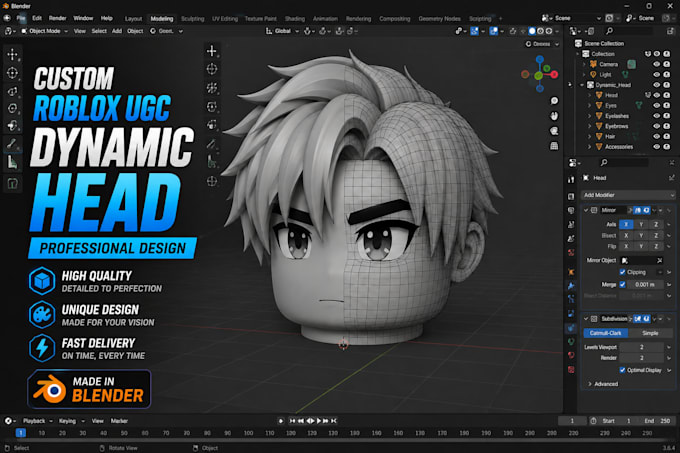Select the 3D Cursor tool in left toolbar

(13, 72)
